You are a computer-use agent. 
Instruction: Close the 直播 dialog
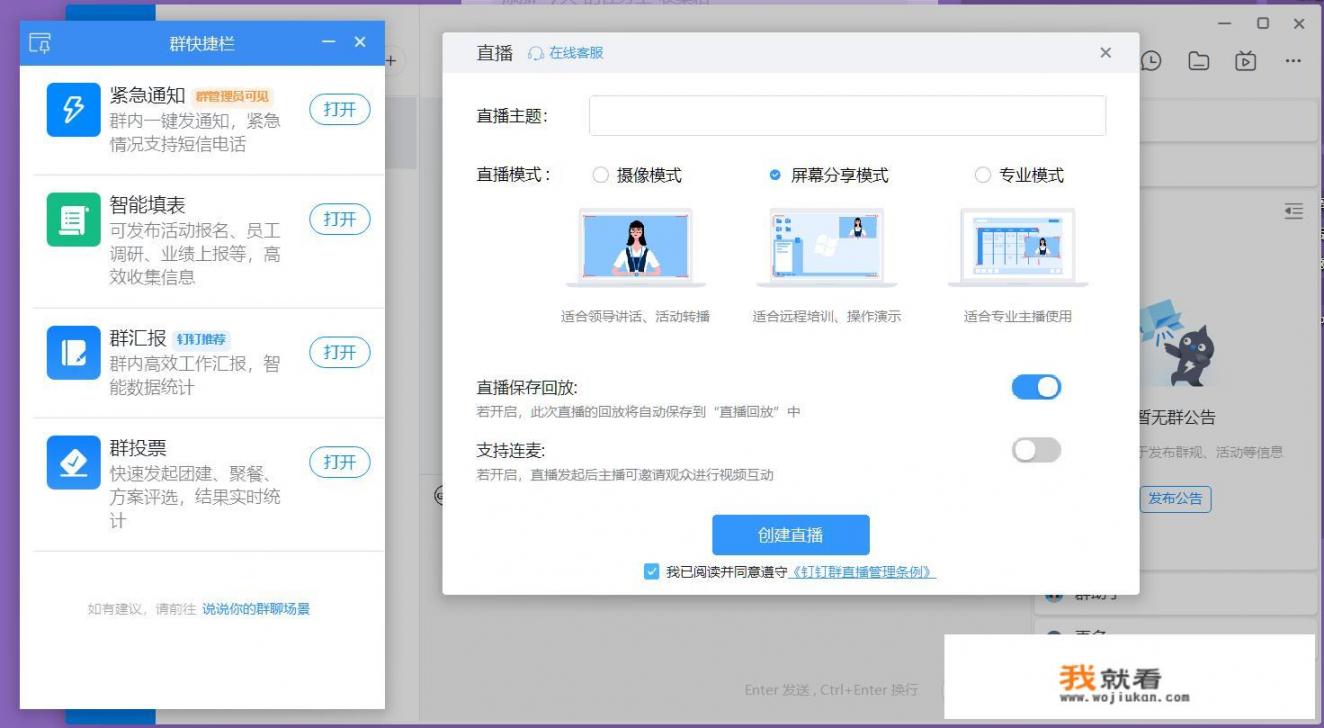[x=1105, y=53]
